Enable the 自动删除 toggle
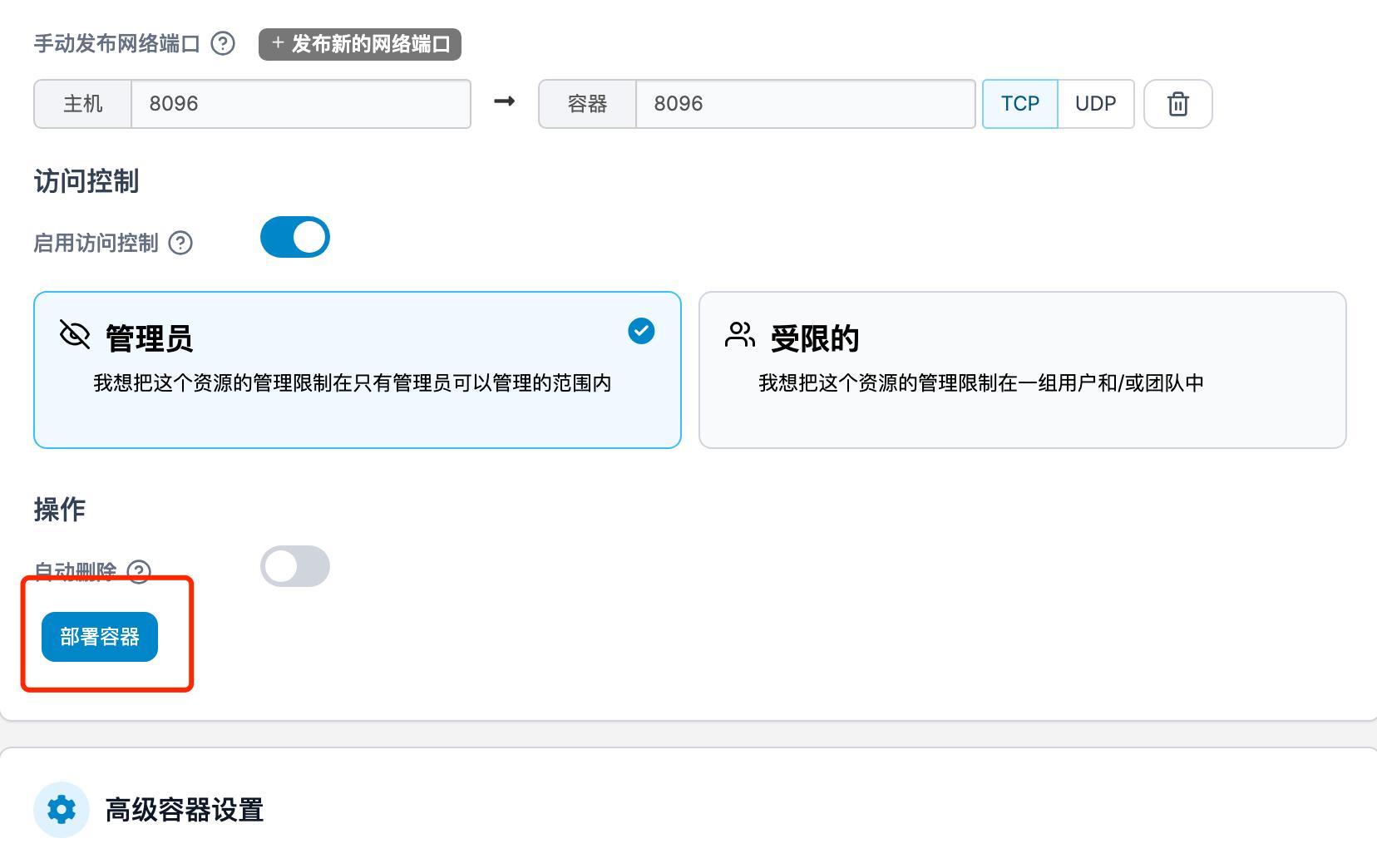 (294, 566)
